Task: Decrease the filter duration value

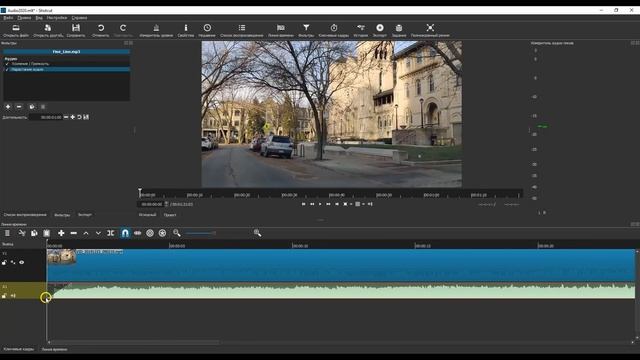Action: 66,117
